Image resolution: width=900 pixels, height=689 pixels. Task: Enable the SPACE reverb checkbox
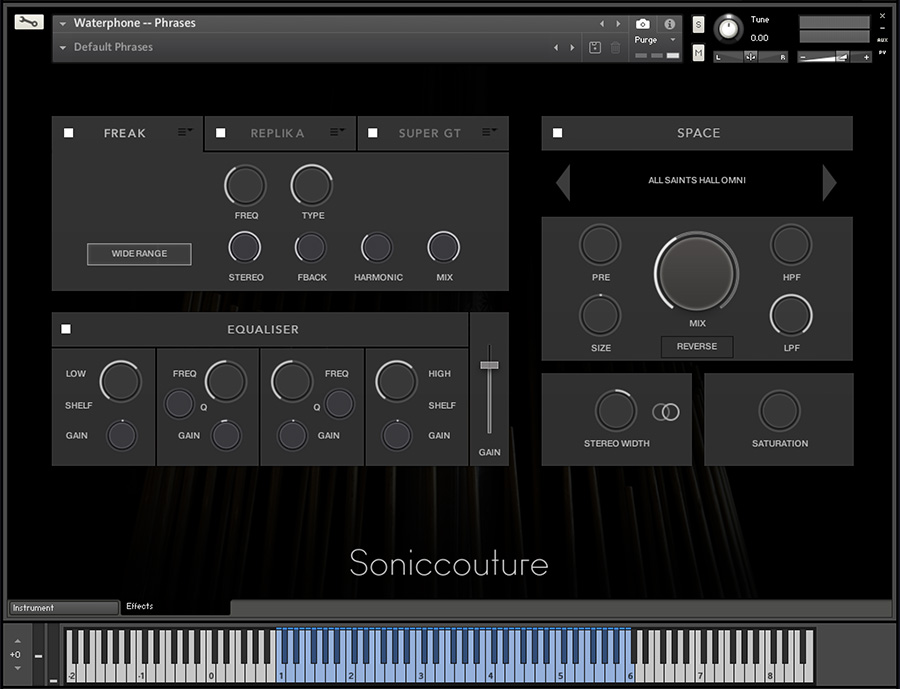(x=557, y=133)
